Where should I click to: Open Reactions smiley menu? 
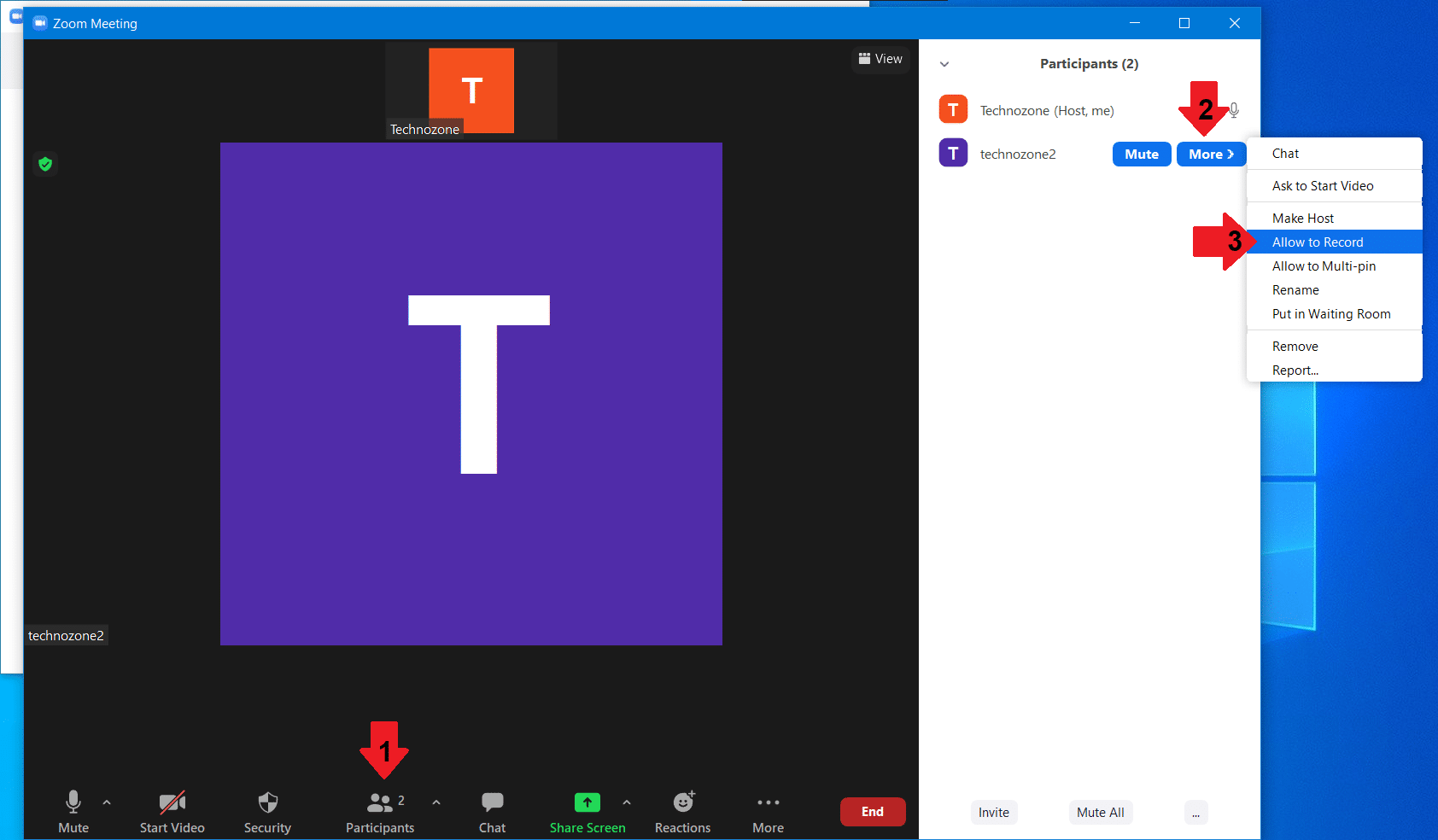[682, 812]
